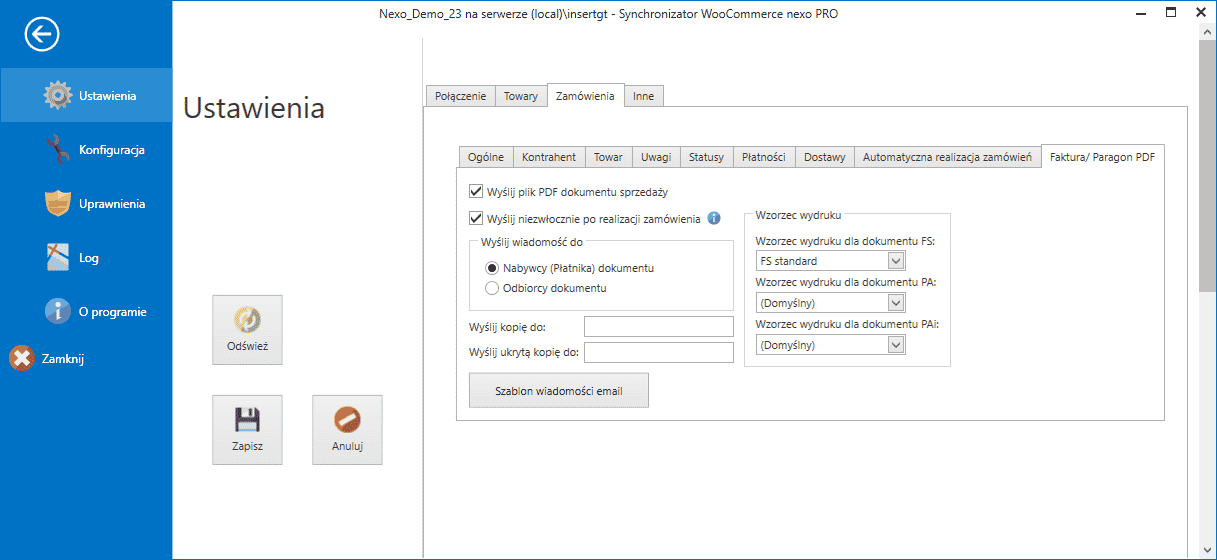Open O programie via the info icon
Viewport: 1217px width, 560px height.
coord(59,311)
